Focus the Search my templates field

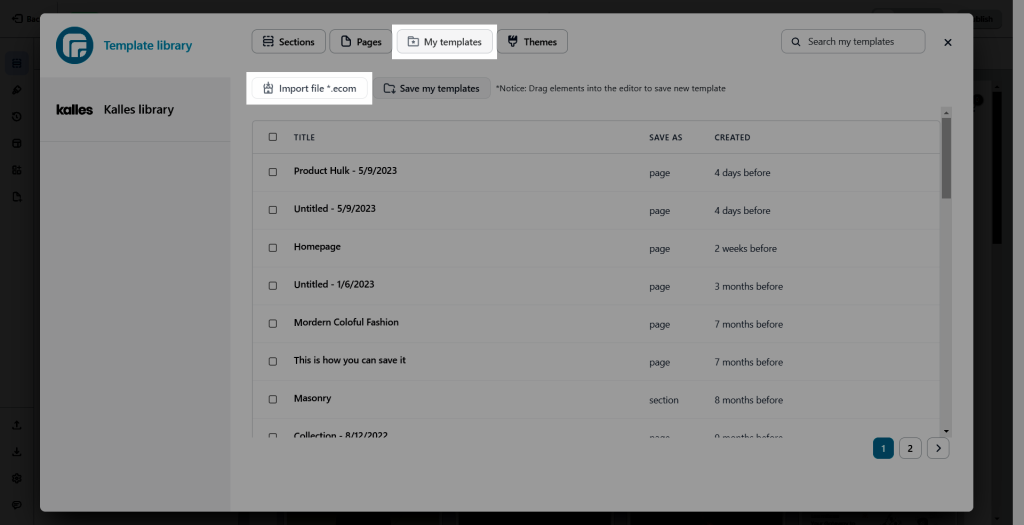coord(853,42)
